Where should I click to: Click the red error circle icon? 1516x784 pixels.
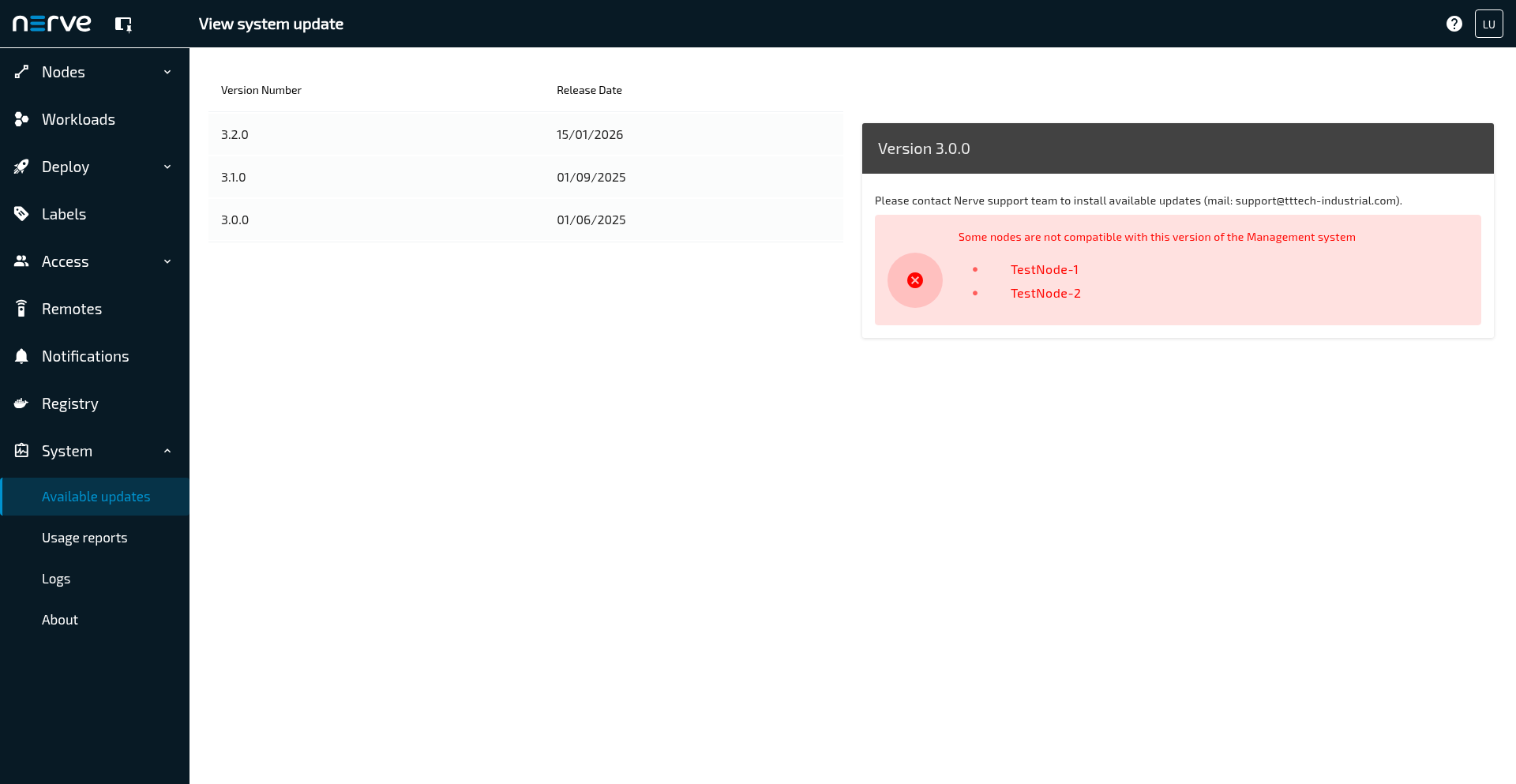(915, 280)
